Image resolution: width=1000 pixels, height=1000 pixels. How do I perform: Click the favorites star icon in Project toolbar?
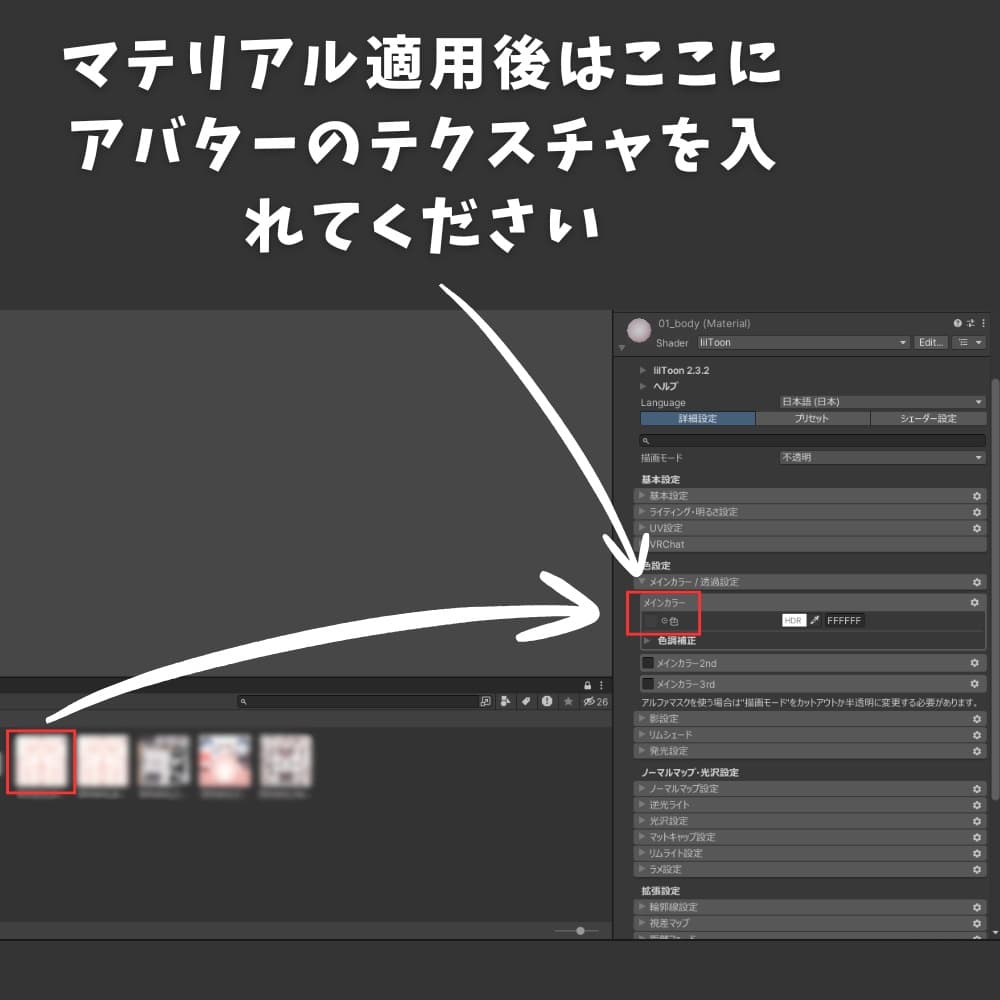coord(567,703)
